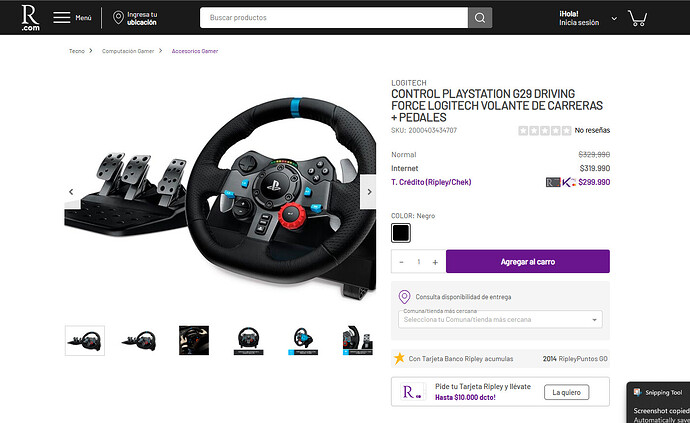Focus the Buscar productos search field
The height and width of the screenshot is (423, 690).
click(x=334, y=18)
